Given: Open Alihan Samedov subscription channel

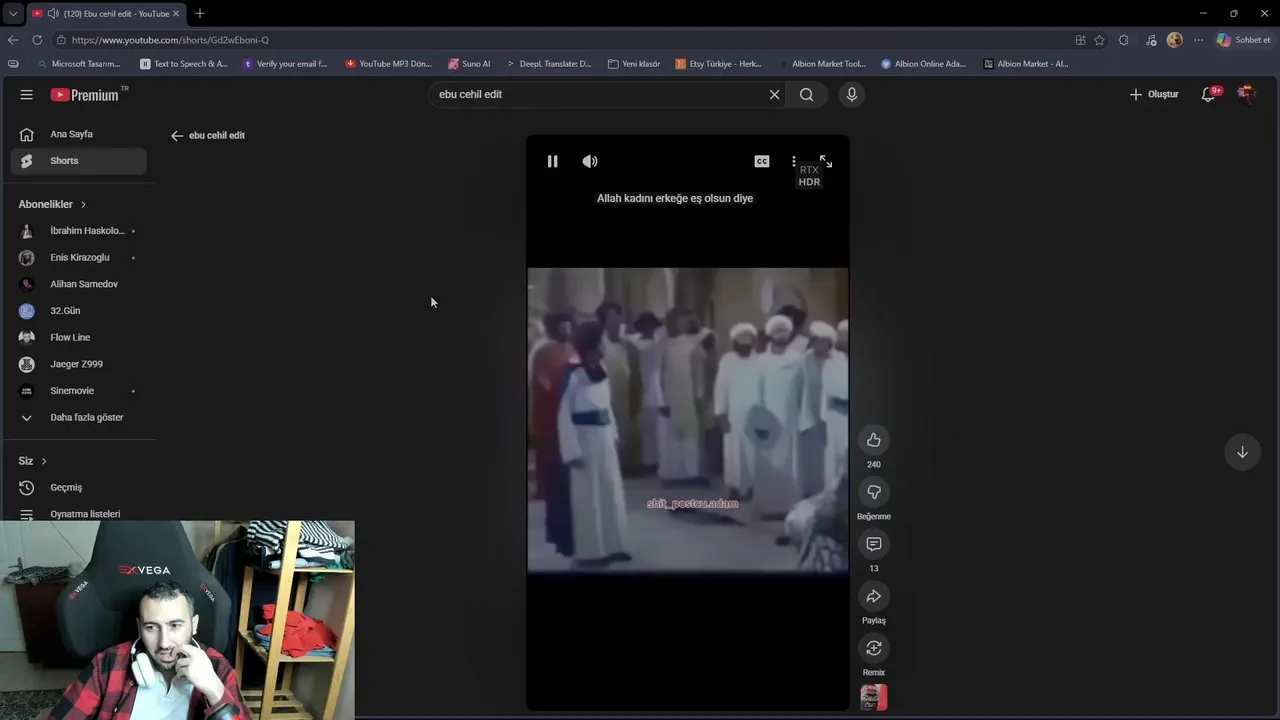Looking at the screenshot, I should (x=78, y=284).
